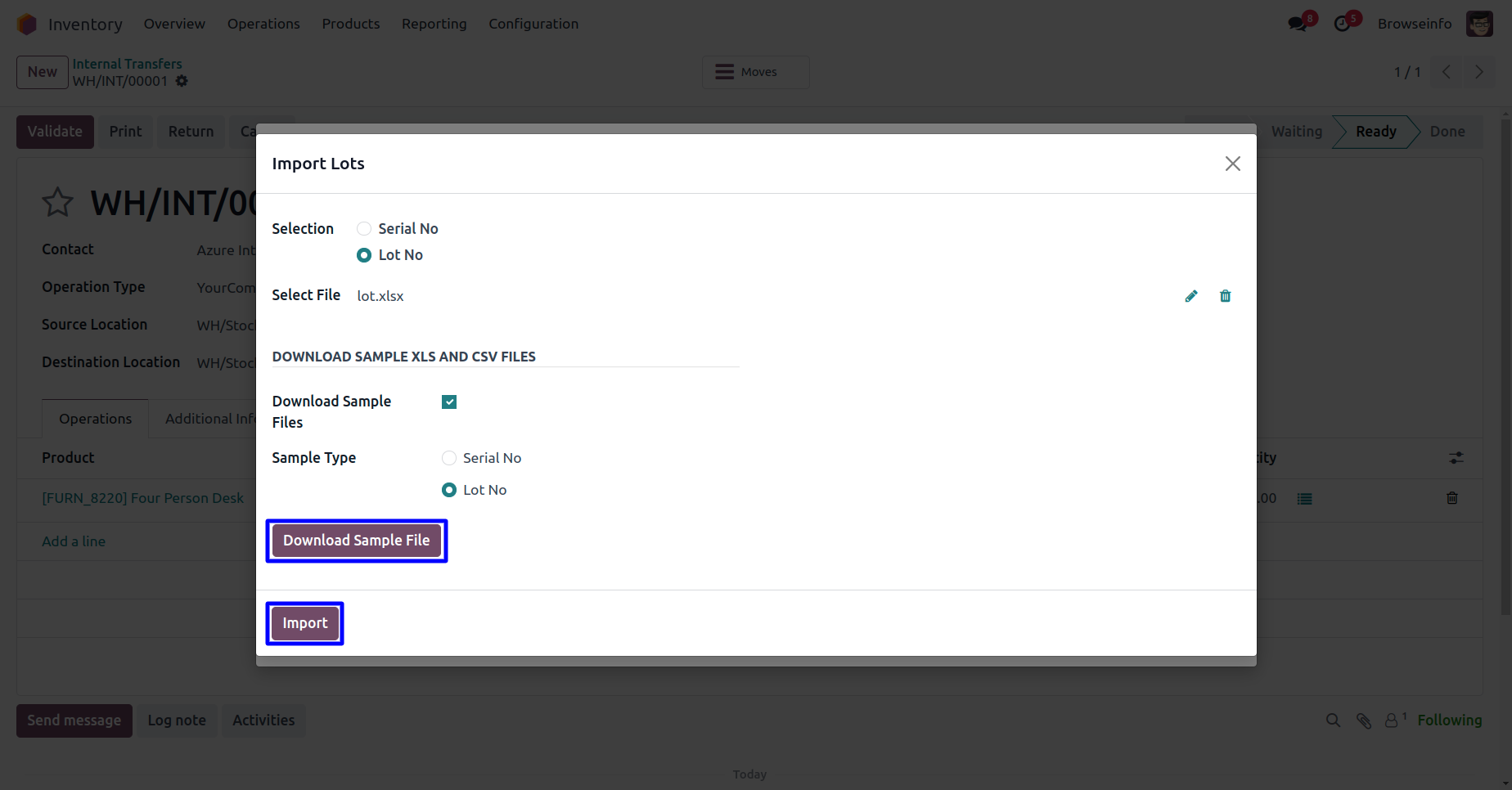Open the Reporting menu
Screen dimensions: 1512x790
pos(434,24)
